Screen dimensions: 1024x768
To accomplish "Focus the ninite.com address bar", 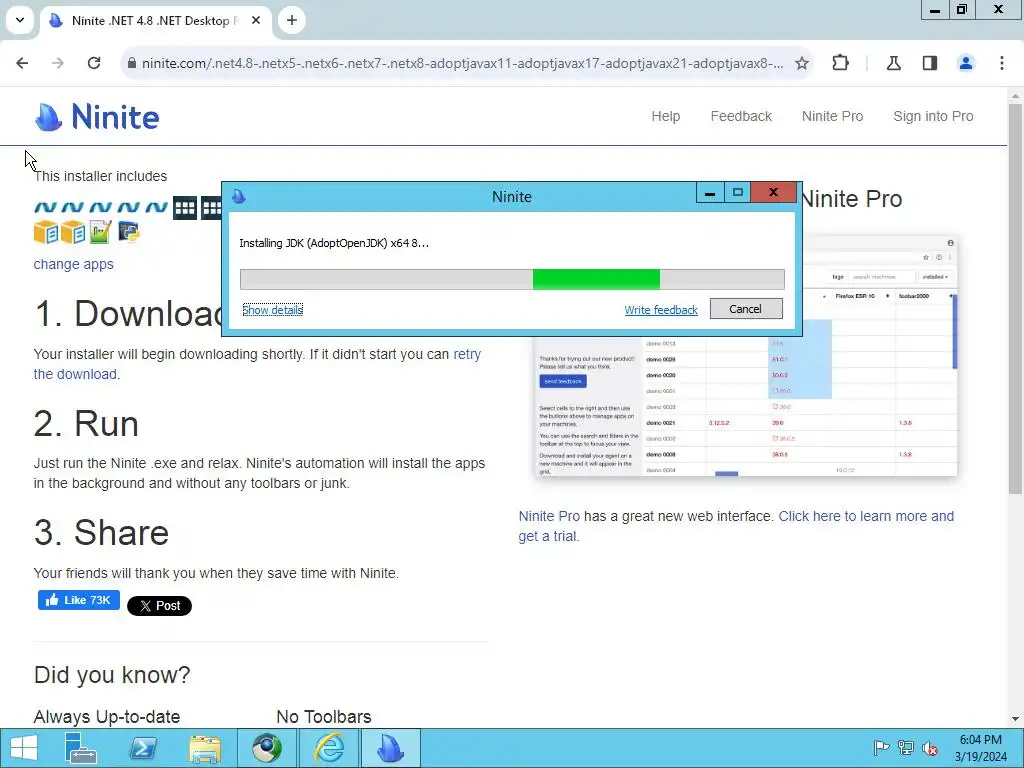I will click(462, 63).
